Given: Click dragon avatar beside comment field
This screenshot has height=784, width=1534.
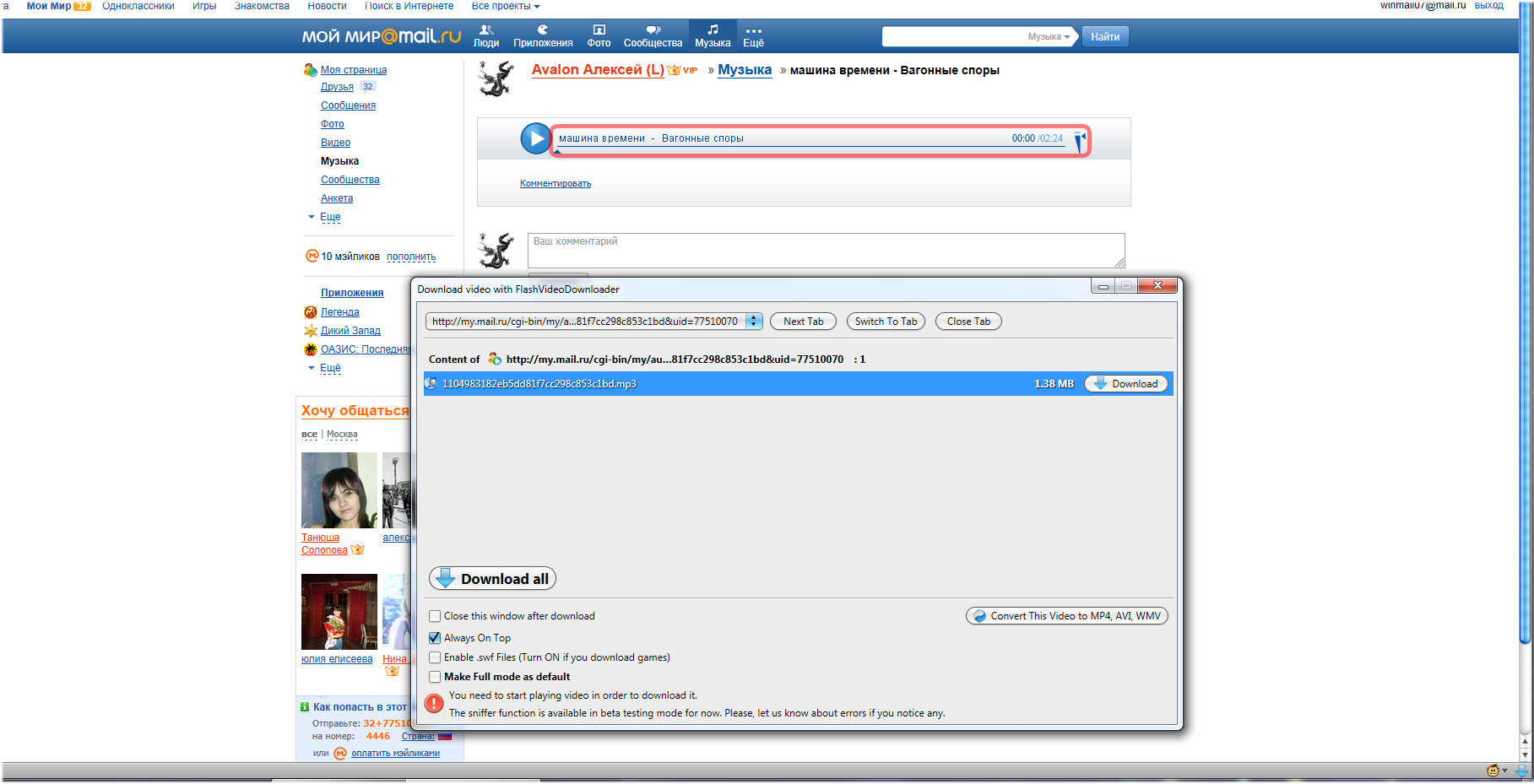Looking at the screenshot, I should (496, 251).
